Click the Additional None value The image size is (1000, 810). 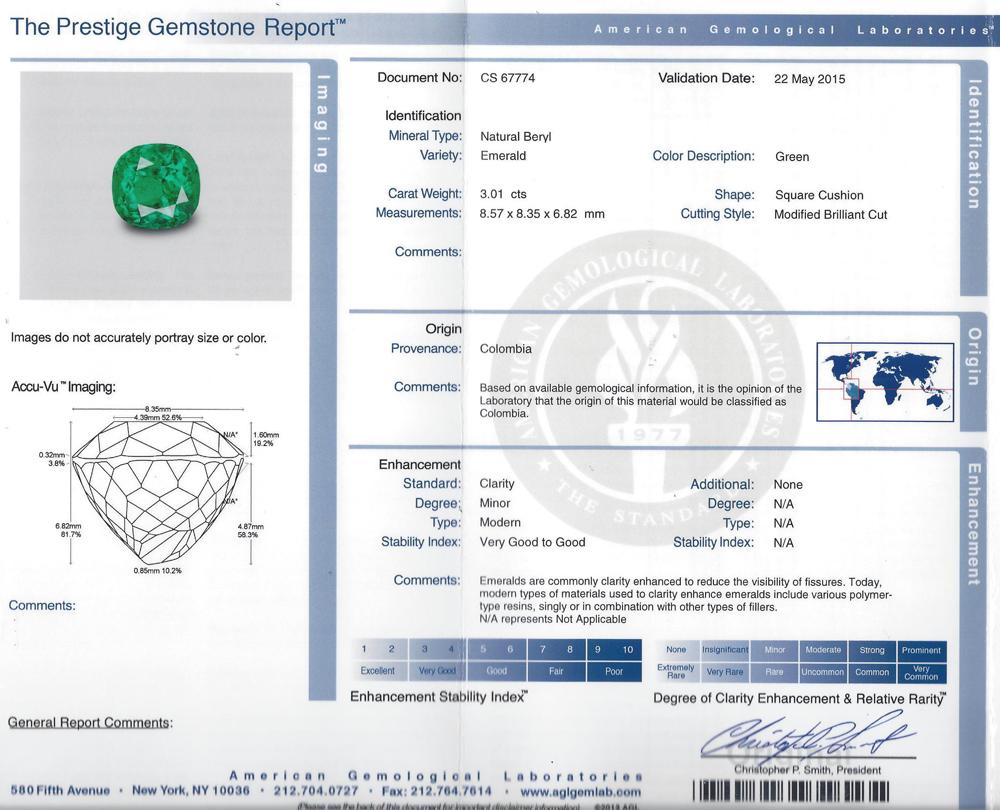point(788,485)
